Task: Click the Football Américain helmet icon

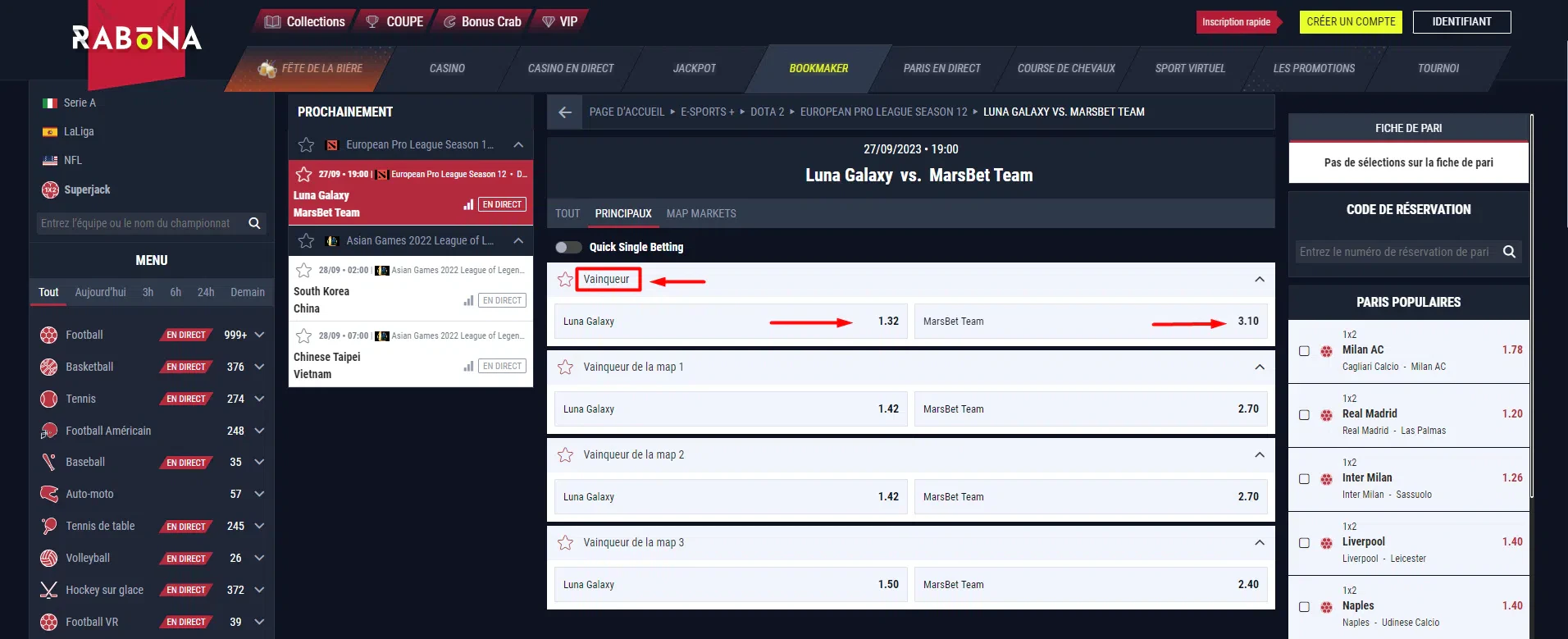Action: [49, 431]
